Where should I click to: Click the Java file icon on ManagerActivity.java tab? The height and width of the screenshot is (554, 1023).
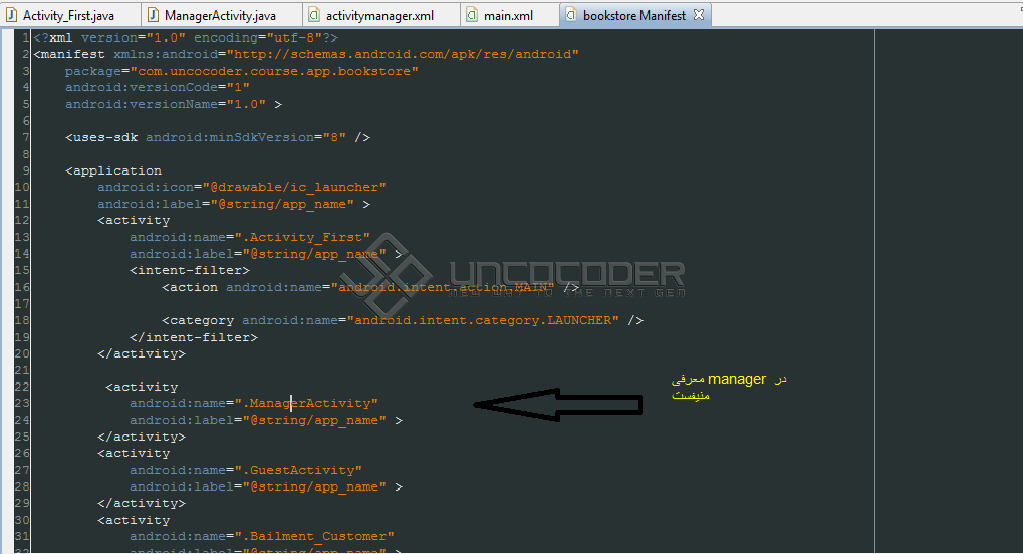tap(153, 14)
